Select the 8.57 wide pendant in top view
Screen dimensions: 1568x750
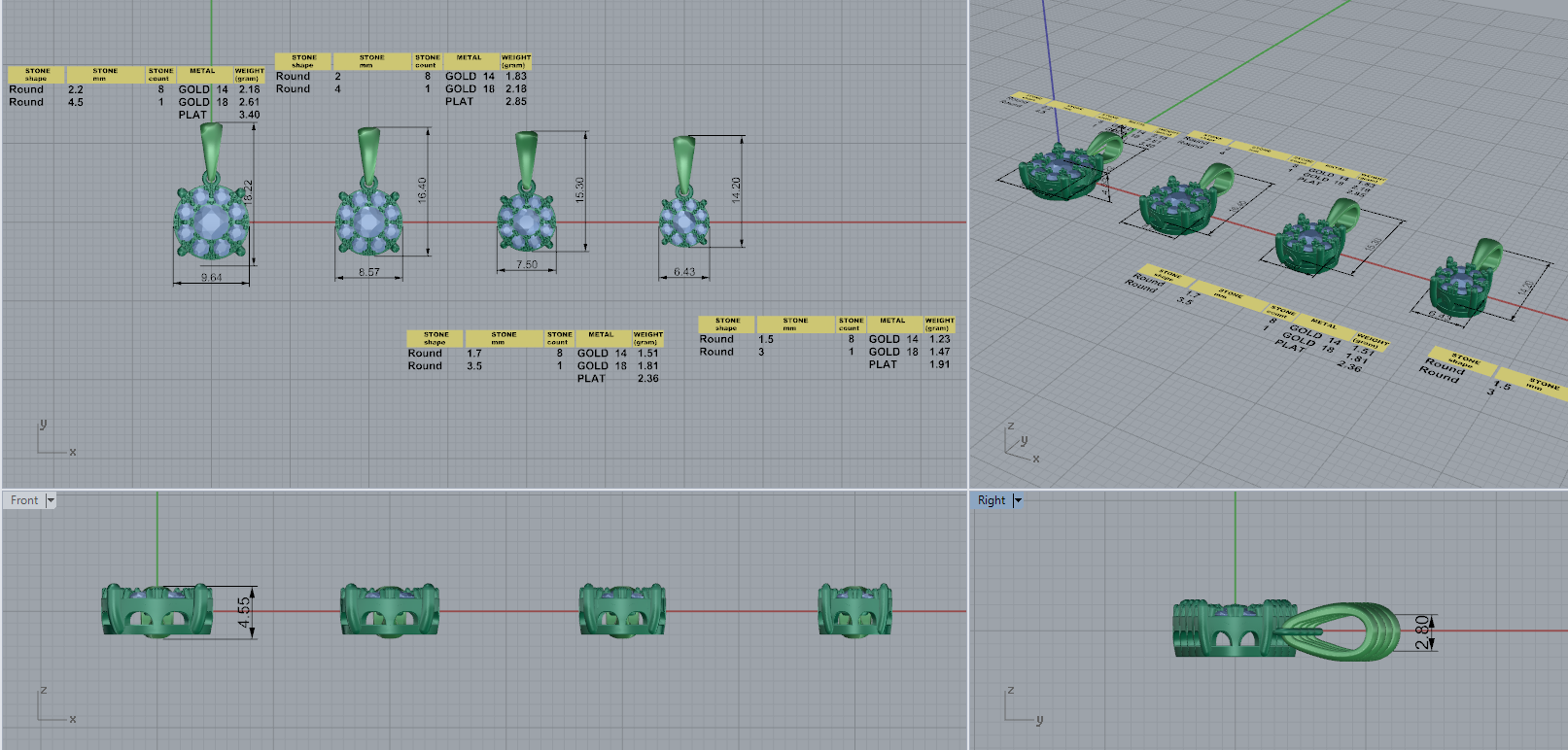(367, 223)
